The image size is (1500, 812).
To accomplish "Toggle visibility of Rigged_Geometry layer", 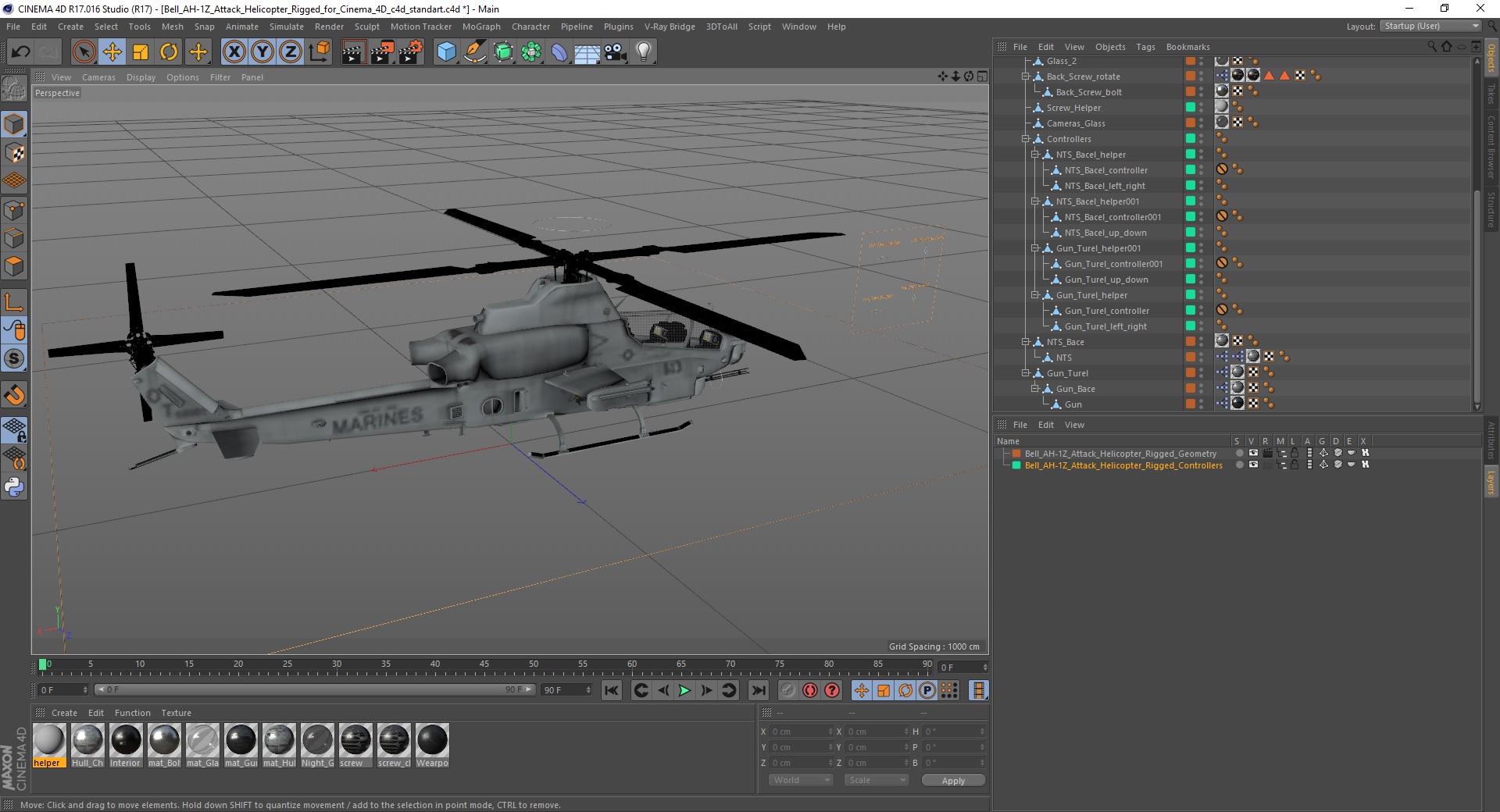I will pos(1253,453).
